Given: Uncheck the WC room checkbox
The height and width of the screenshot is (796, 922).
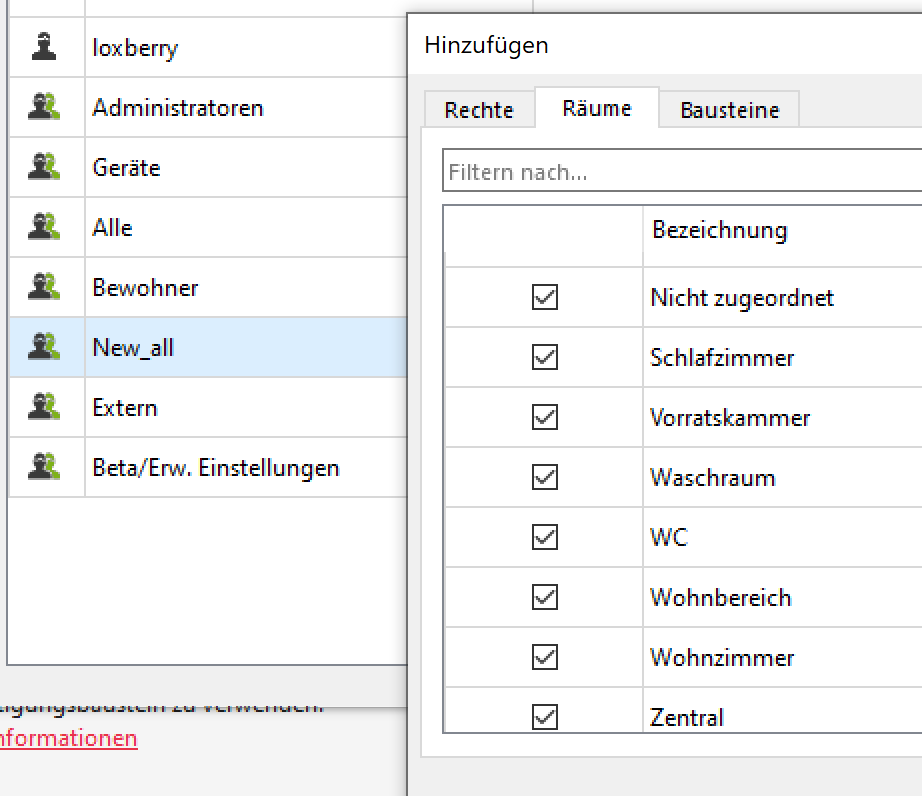Looking at the screenshot, I should pyautogui.click(x=545, y=537).
